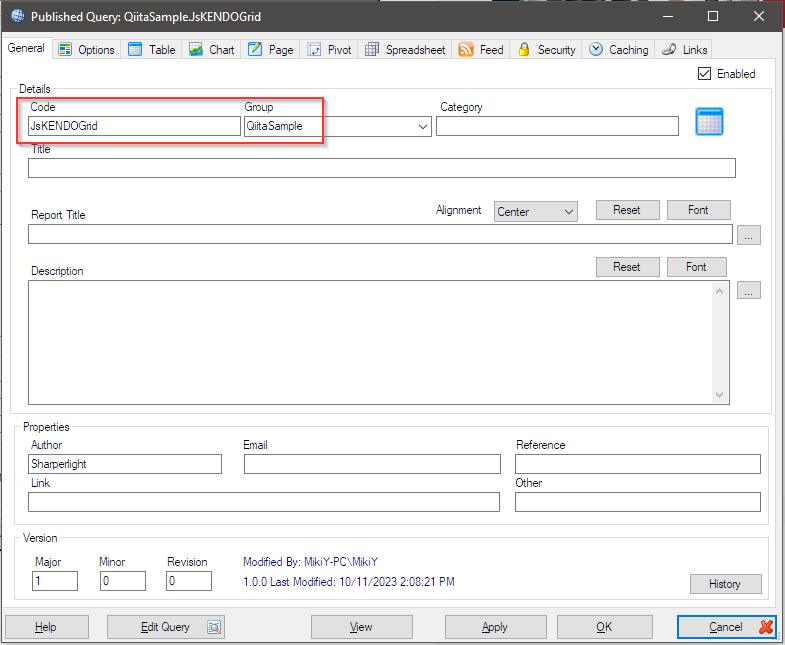Click in the Link field

[x=264, y=502]
